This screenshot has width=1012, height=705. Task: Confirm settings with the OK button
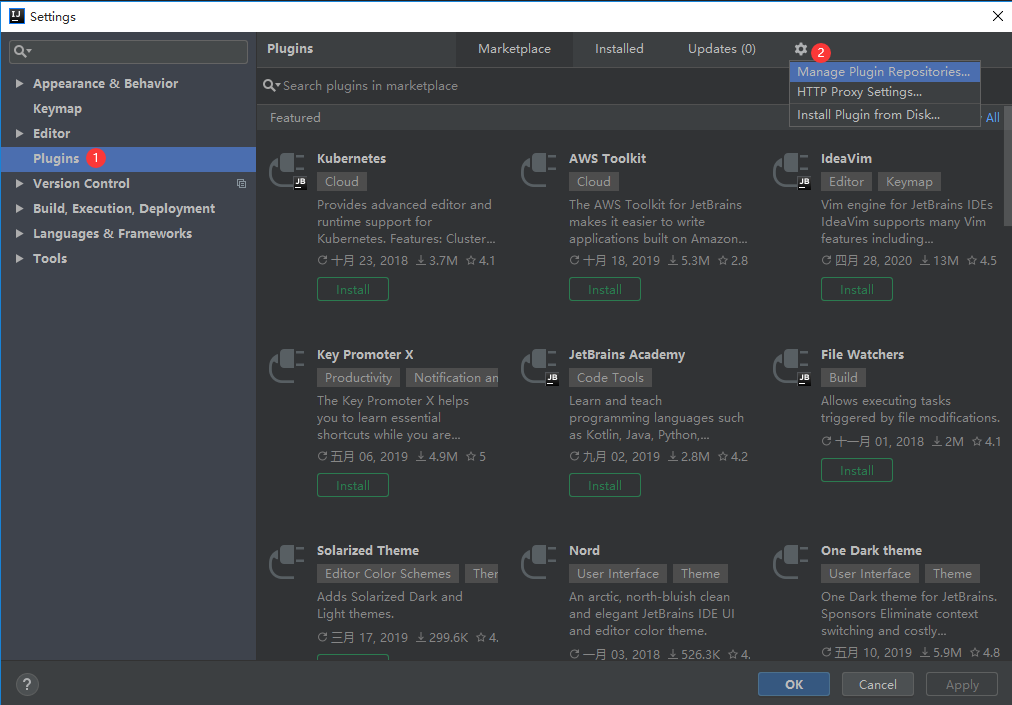[x=794, y=684]
